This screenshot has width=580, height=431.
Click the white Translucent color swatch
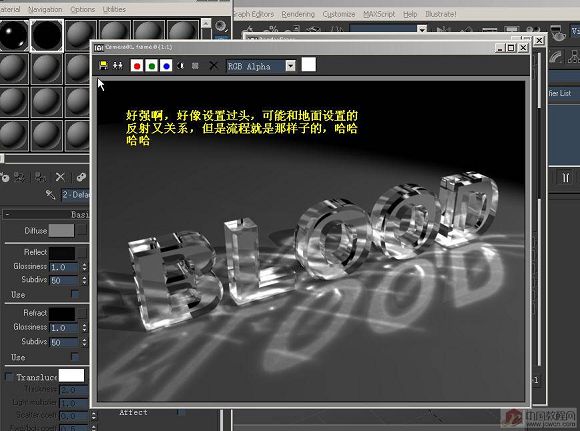[71, 375]
